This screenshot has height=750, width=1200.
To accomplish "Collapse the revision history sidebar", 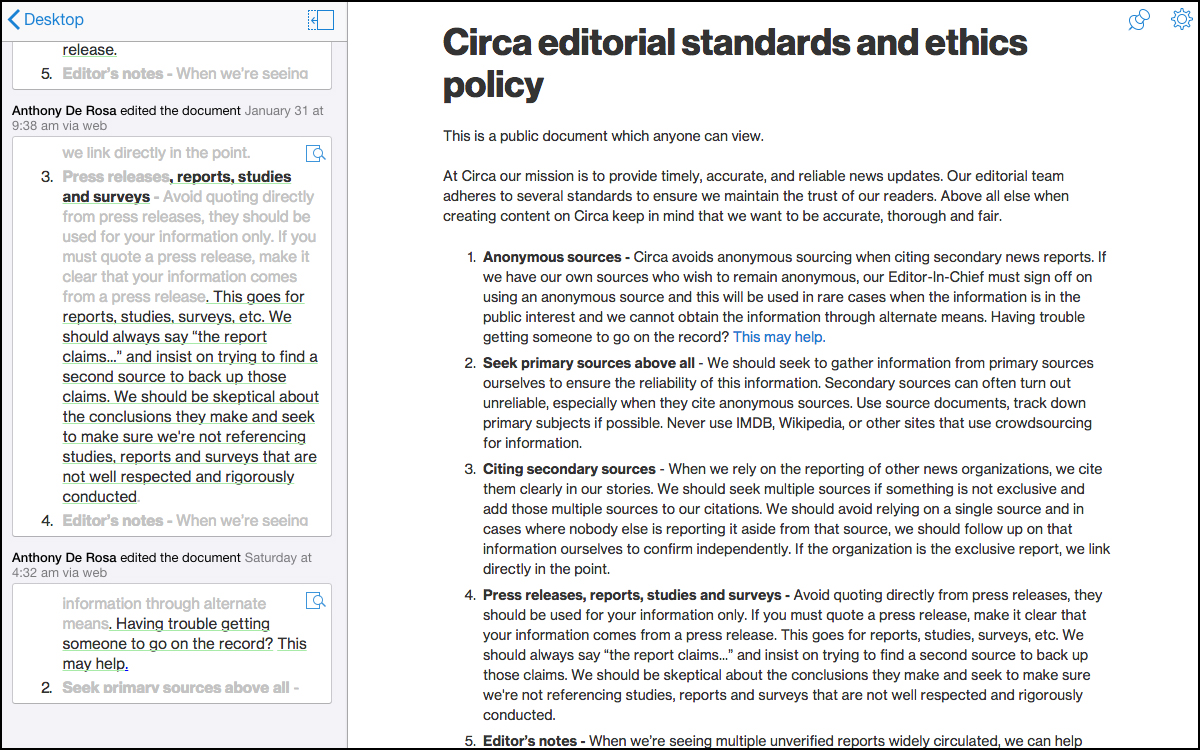I will (321, 20).
